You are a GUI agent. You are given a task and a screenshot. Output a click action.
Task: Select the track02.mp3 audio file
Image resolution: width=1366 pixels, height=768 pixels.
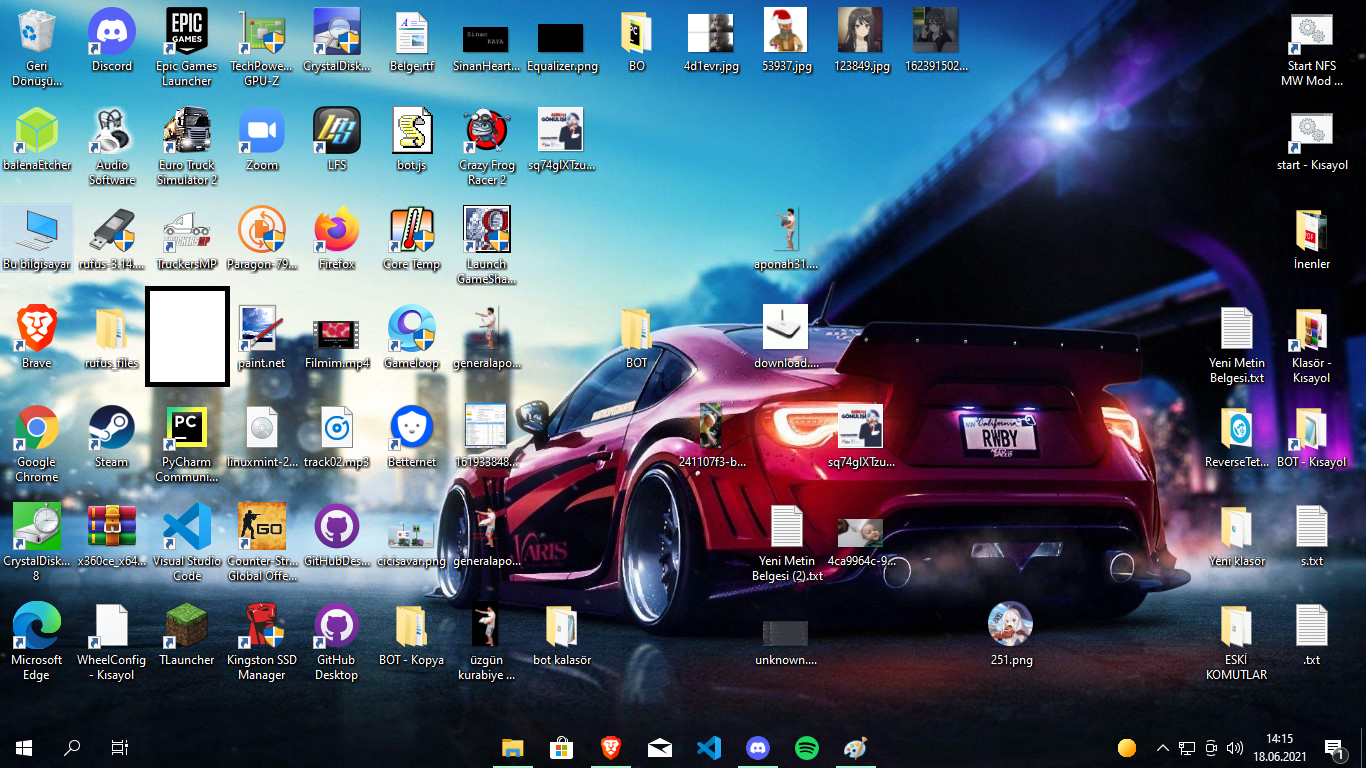337,437
